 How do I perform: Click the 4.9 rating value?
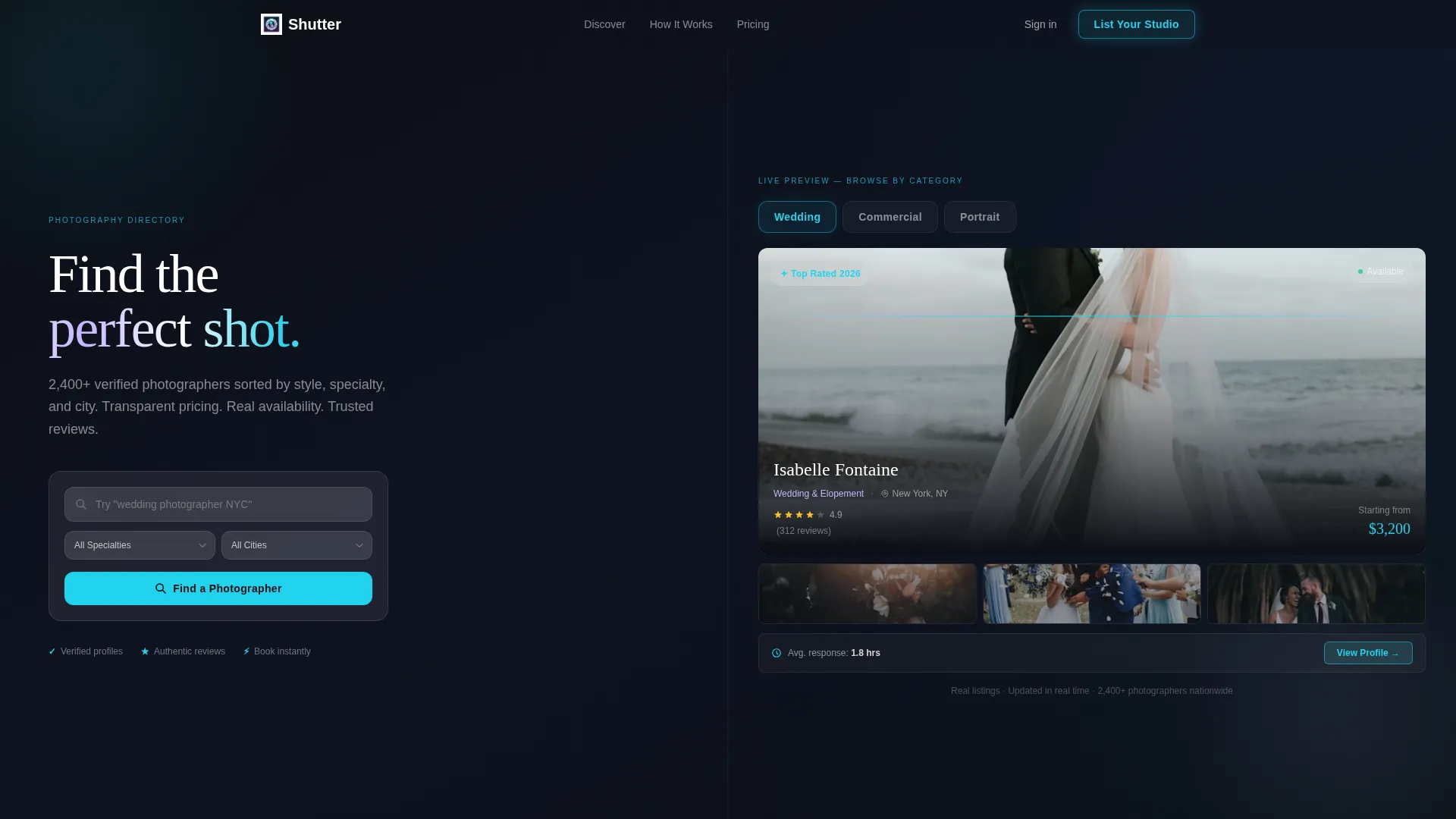836,515
